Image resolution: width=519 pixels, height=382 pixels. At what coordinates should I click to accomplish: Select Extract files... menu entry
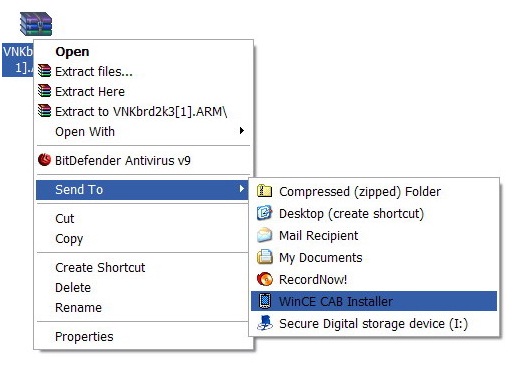coord(143,71)
